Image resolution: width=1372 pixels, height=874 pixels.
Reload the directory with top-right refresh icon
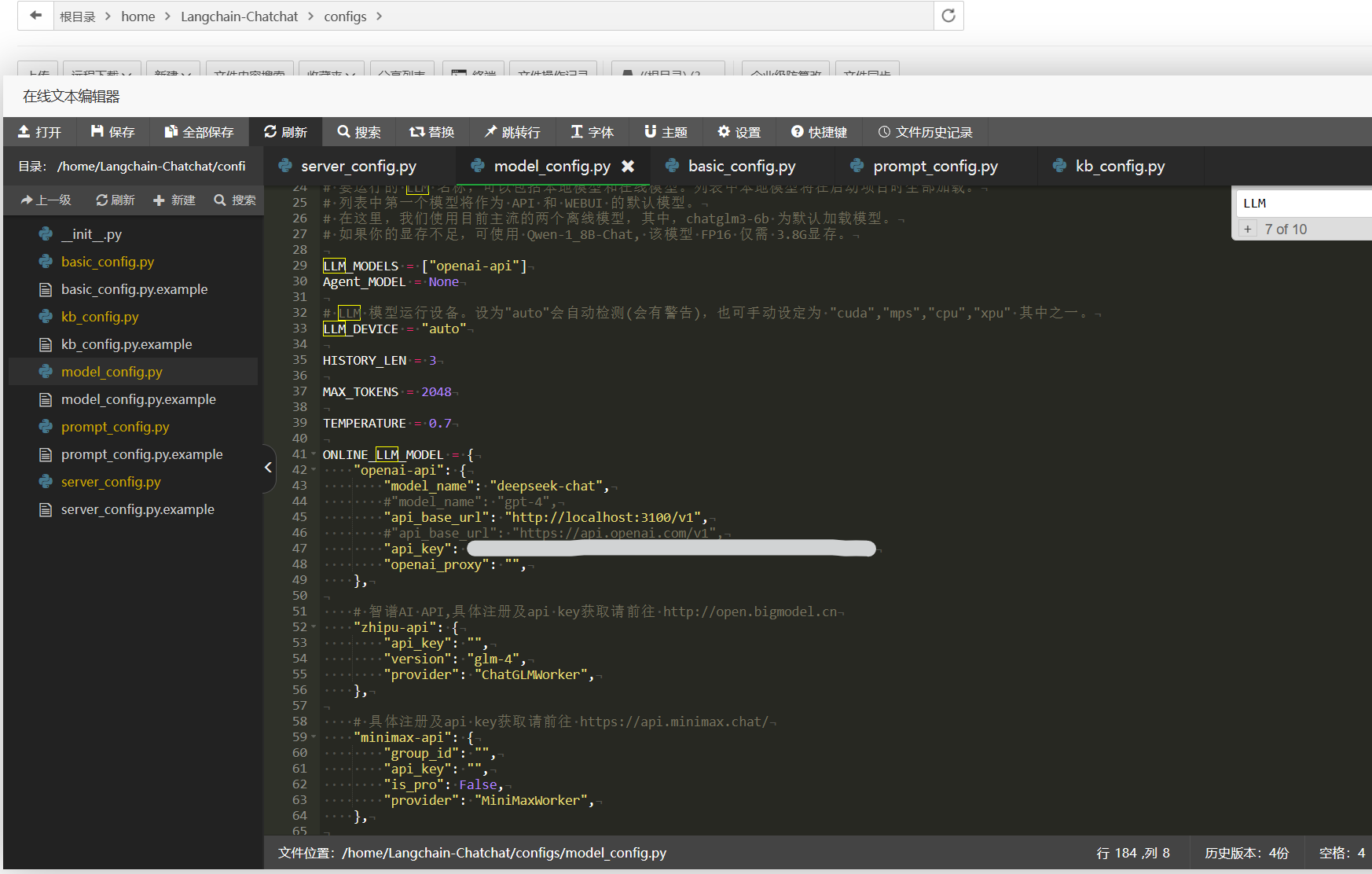(x=948, y=16)
